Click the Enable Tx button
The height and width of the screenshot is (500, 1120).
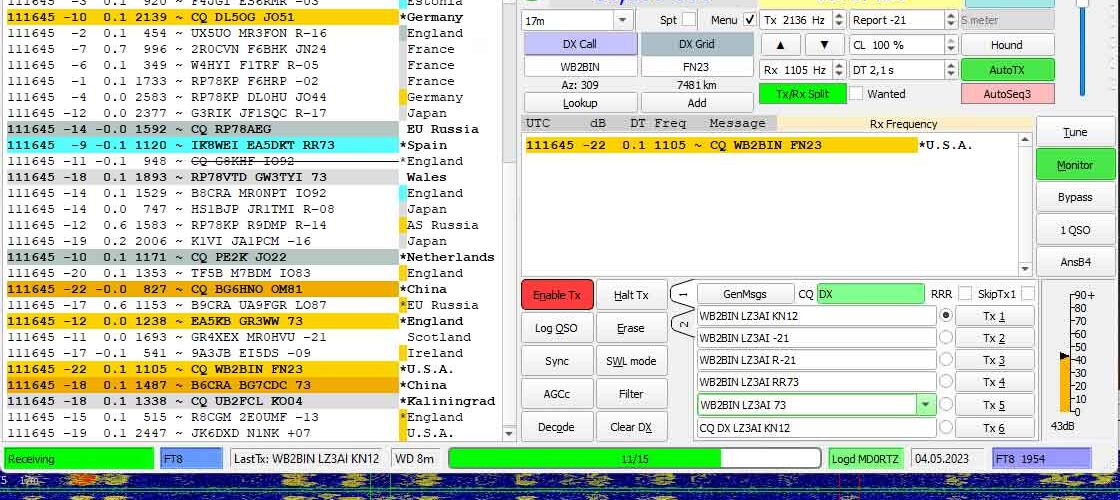click(x=557, y=295)
